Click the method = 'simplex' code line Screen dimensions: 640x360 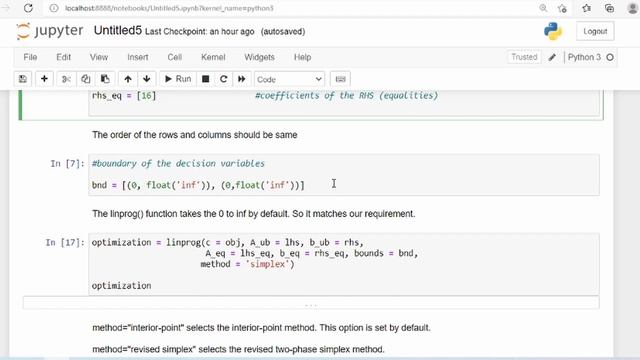[247, 264]
